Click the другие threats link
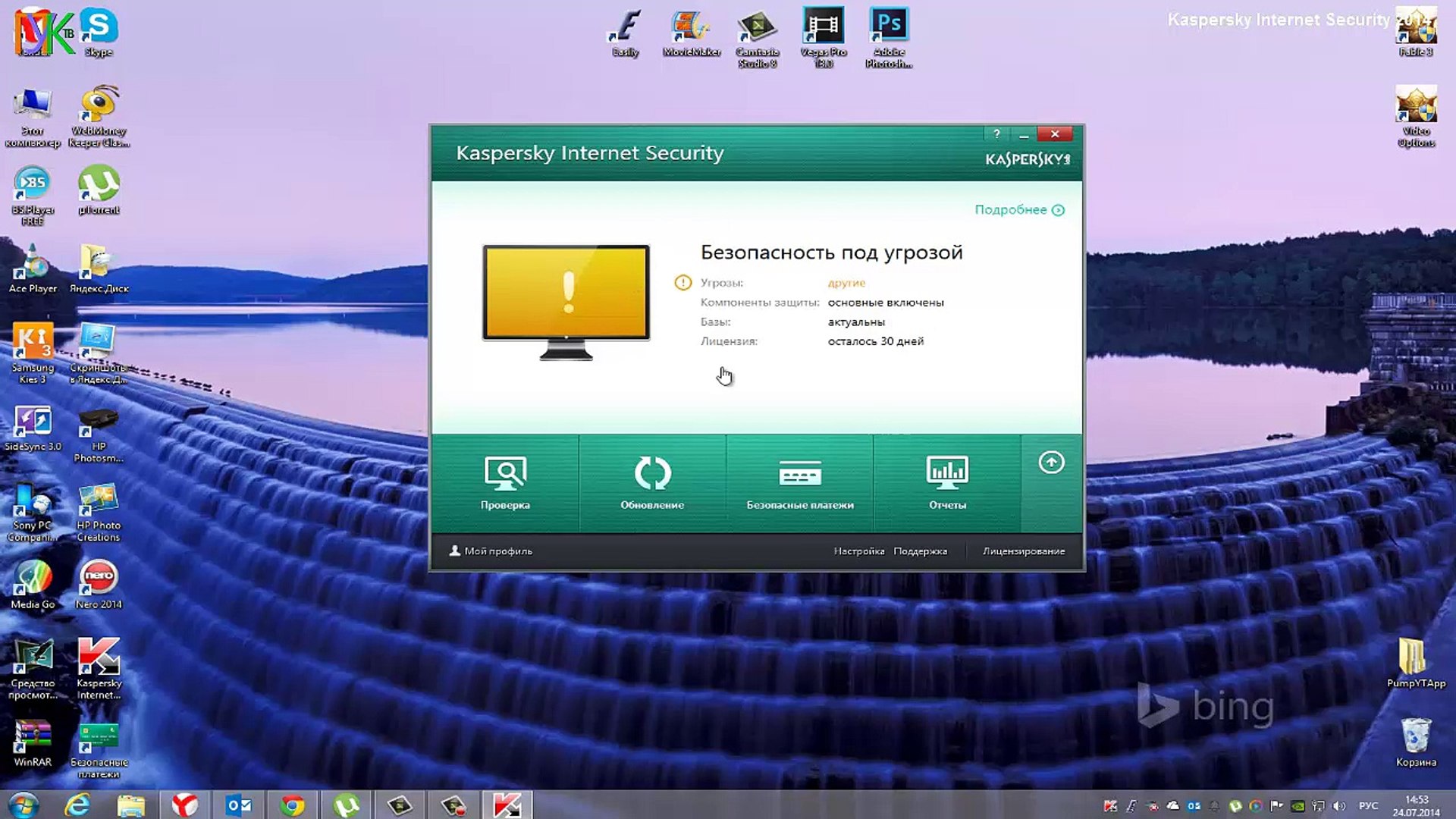Screen dimensions: 1456x819 pos(846,283)
